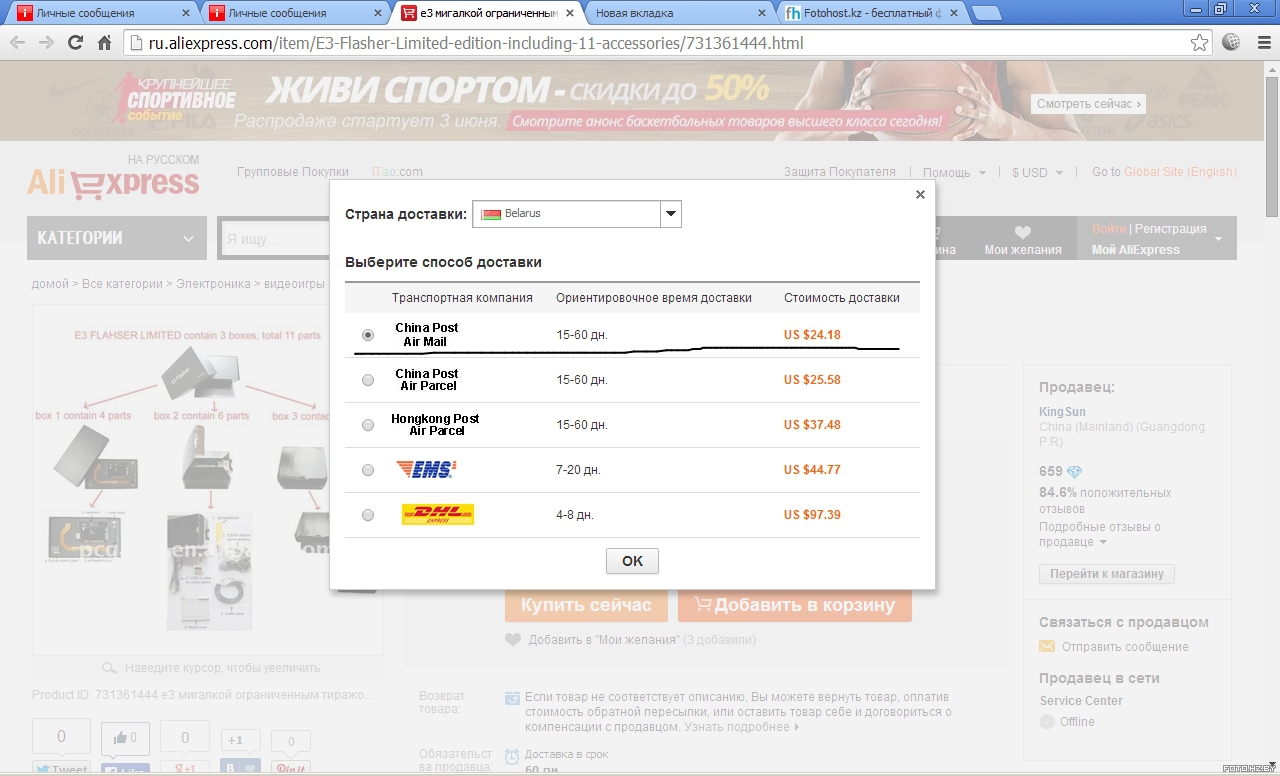Image resolution: width=1280 pixels, height=776 pixels.
Task: Confirm shipping choice with OK button
Action: (x=632, y=561)
